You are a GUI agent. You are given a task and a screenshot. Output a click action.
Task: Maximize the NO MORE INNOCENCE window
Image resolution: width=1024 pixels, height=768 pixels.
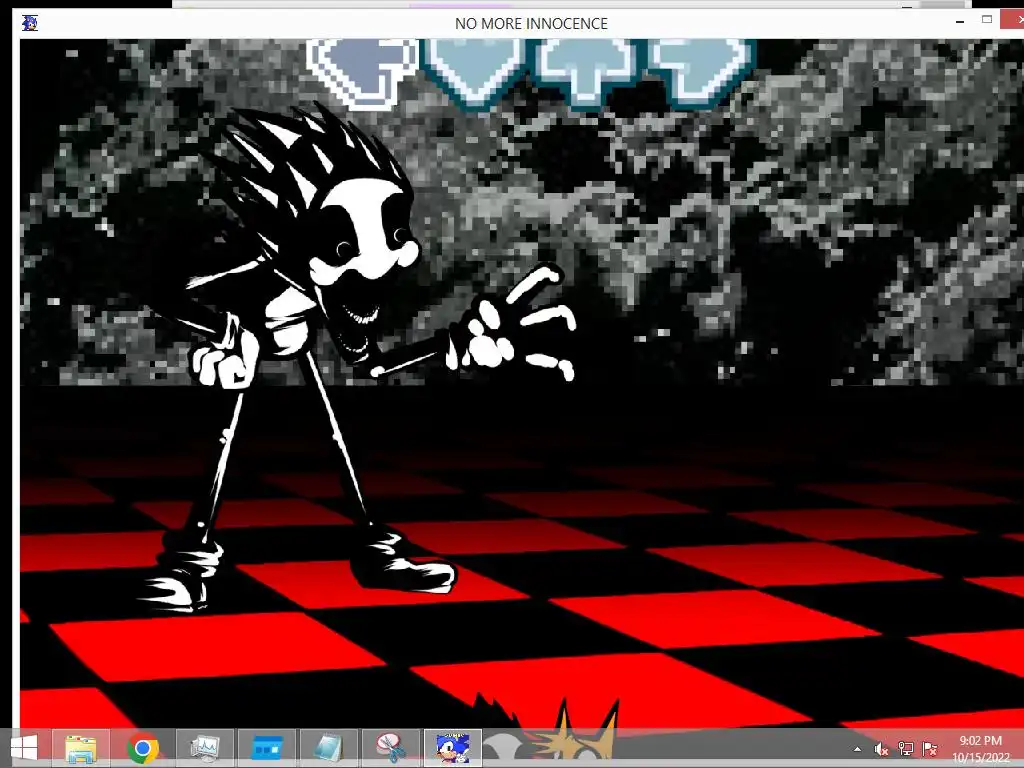987,20
